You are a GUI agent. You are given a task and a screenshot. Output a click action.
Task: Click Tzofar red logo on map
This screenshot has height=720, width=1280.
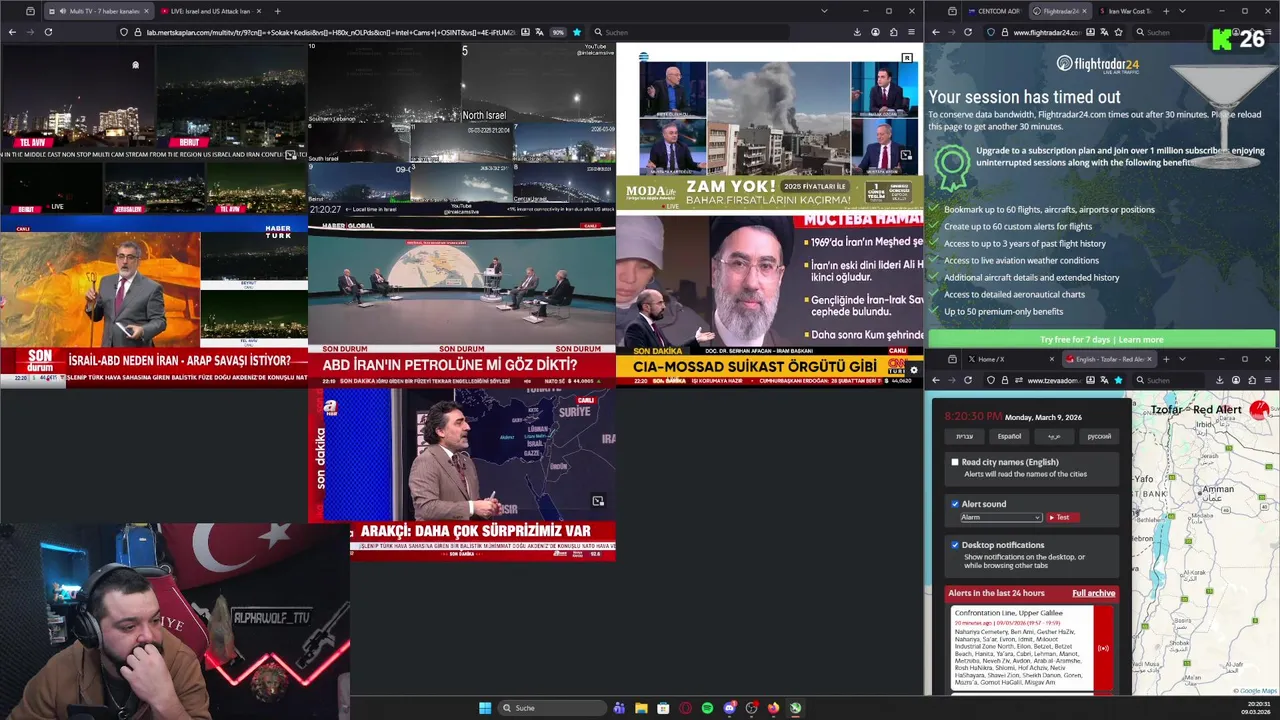pos(1259,409)
